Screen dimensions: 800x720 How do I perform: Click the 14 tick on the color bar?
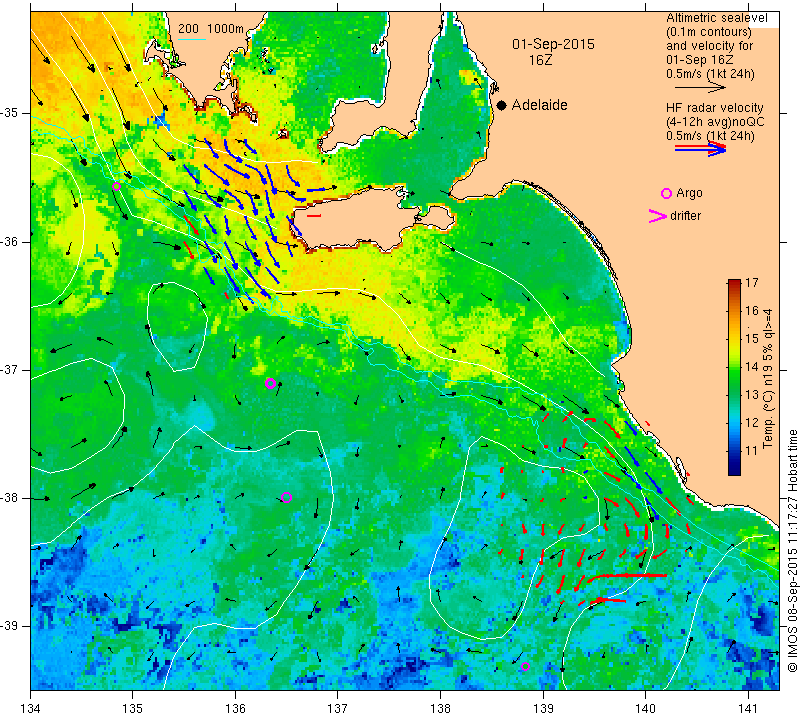click(x=752, y=366)
